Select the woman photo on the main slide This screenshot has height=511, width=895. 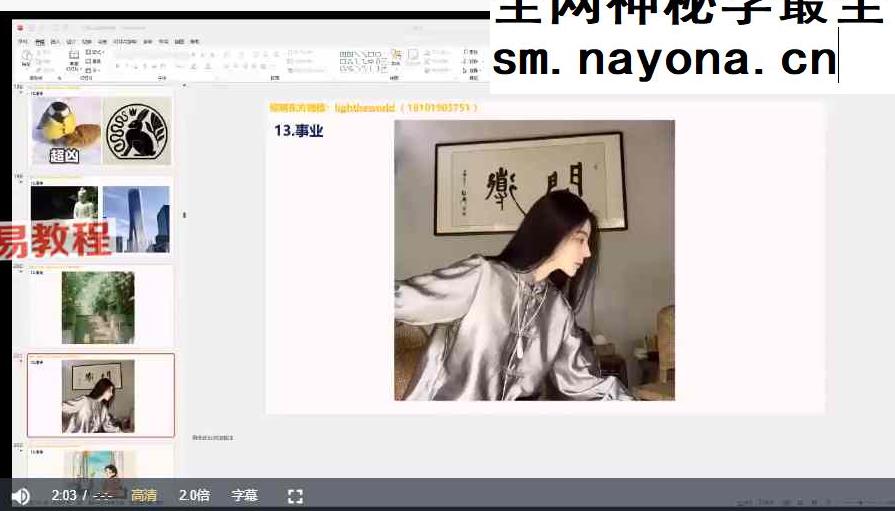(x=534, y=260)
